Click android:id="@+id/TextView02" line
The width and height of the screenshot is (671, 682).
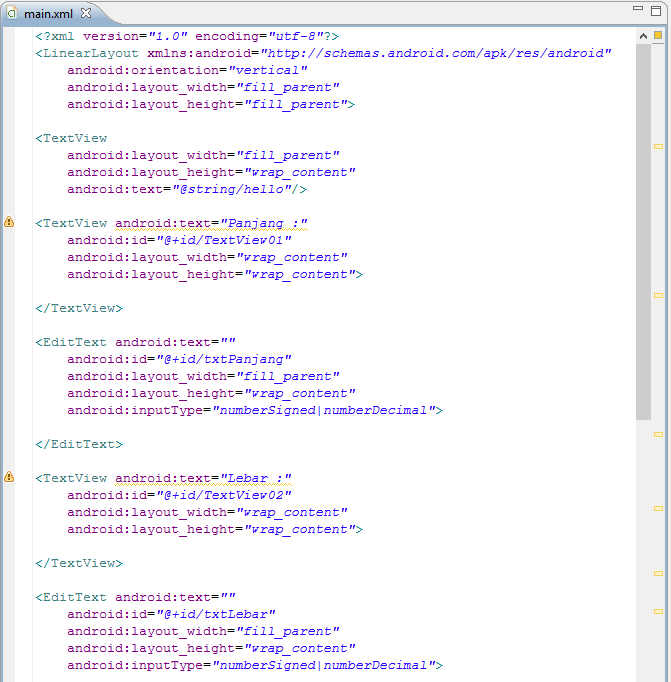point(179,495)
